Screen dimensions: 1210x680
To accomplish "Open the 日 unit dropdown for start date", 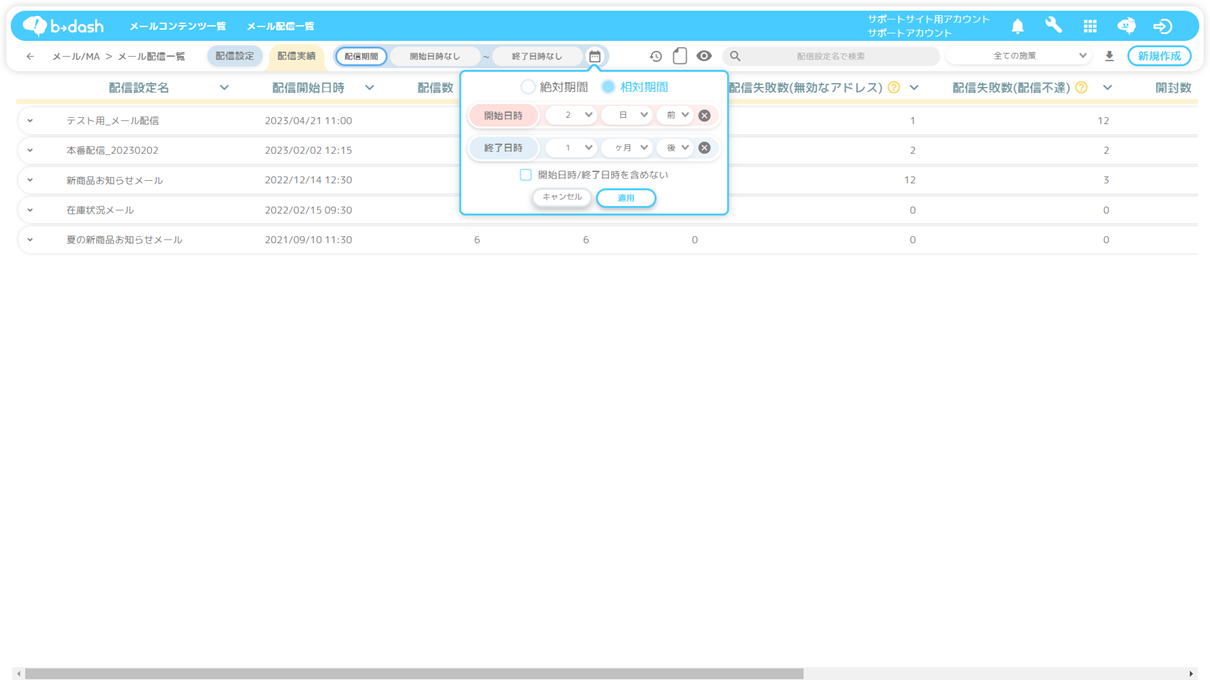I will click(x=627, y=116).
